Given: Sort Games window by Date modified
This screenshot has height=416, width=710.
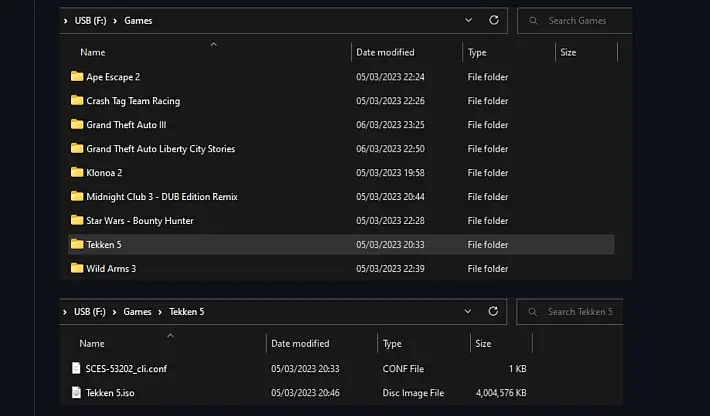Looking at the screenshot, I should pyautogui.click(x=385, y=52).
